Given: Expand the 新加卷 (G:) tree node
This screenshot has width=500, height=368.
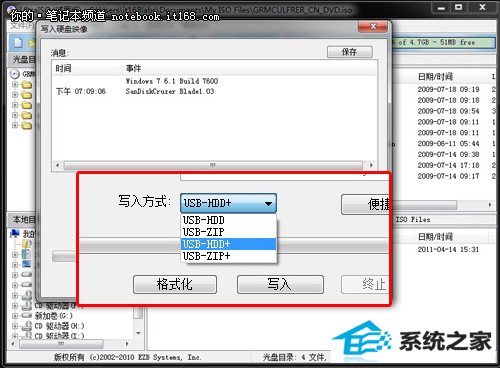Looking at the screenshot, I should pos(15,315).
